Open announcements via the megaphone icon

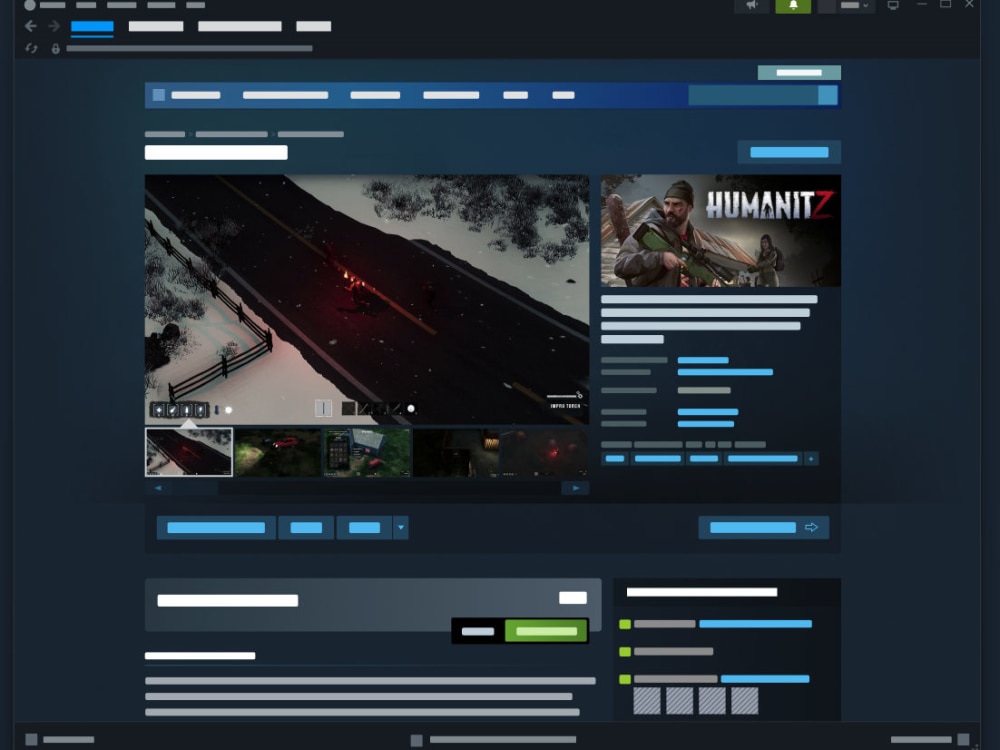point(752,5)
